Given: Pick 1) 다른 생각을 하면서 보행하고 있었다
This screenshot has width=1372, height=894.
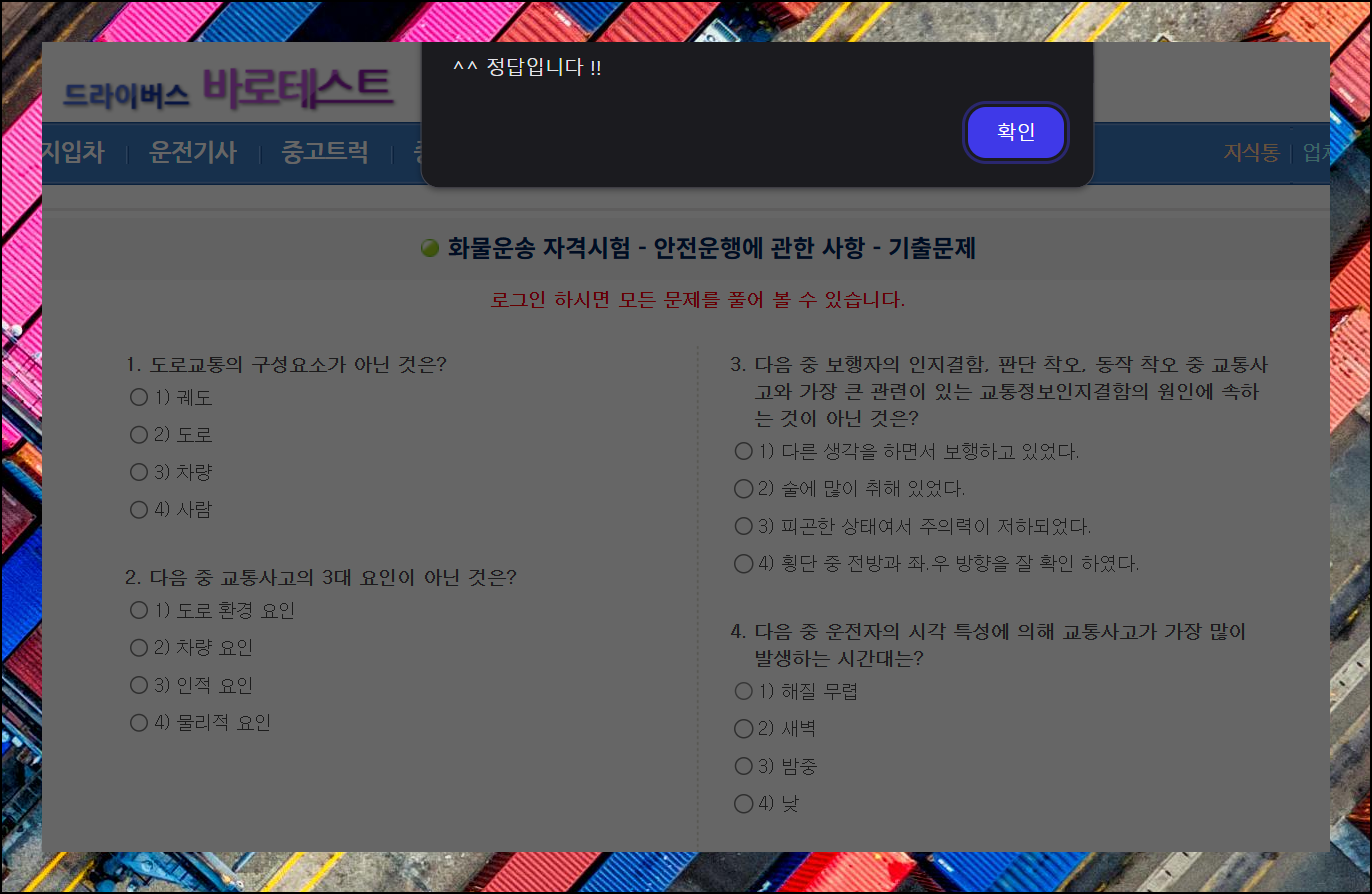Looking at the screenshot, I should 743,451.
